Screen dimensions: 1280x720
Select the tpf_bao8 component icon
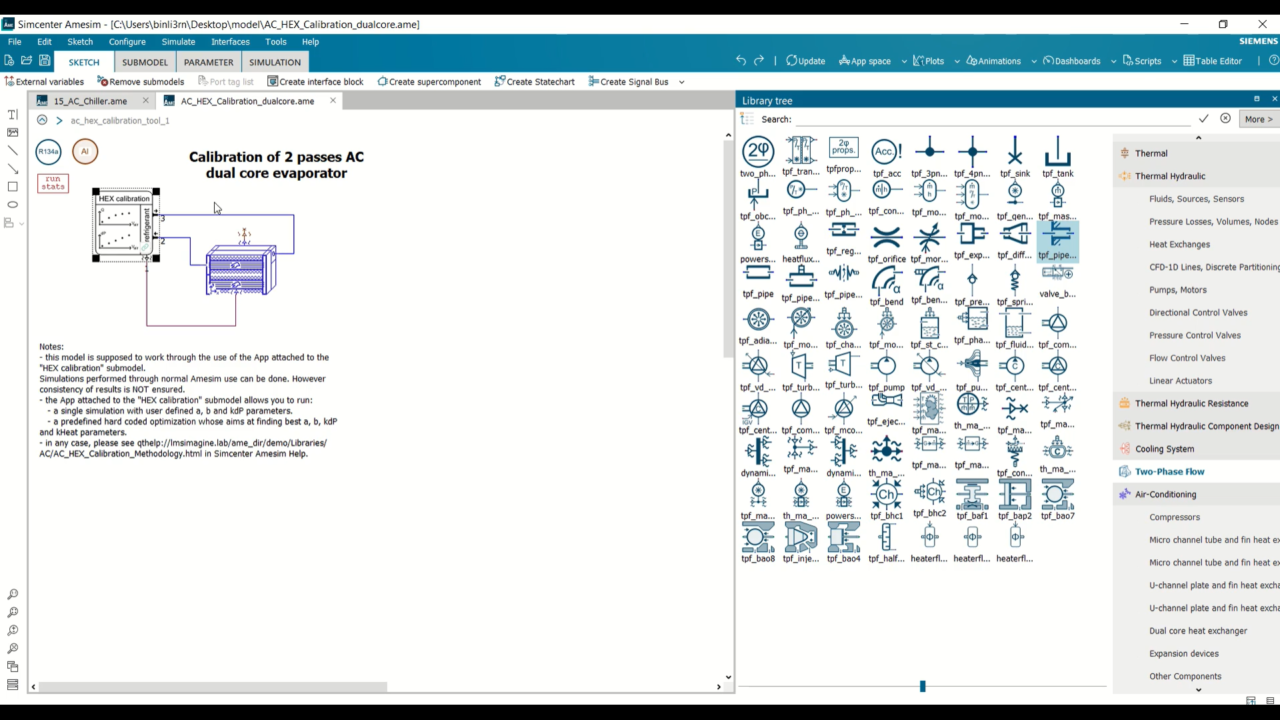(758, 537)
